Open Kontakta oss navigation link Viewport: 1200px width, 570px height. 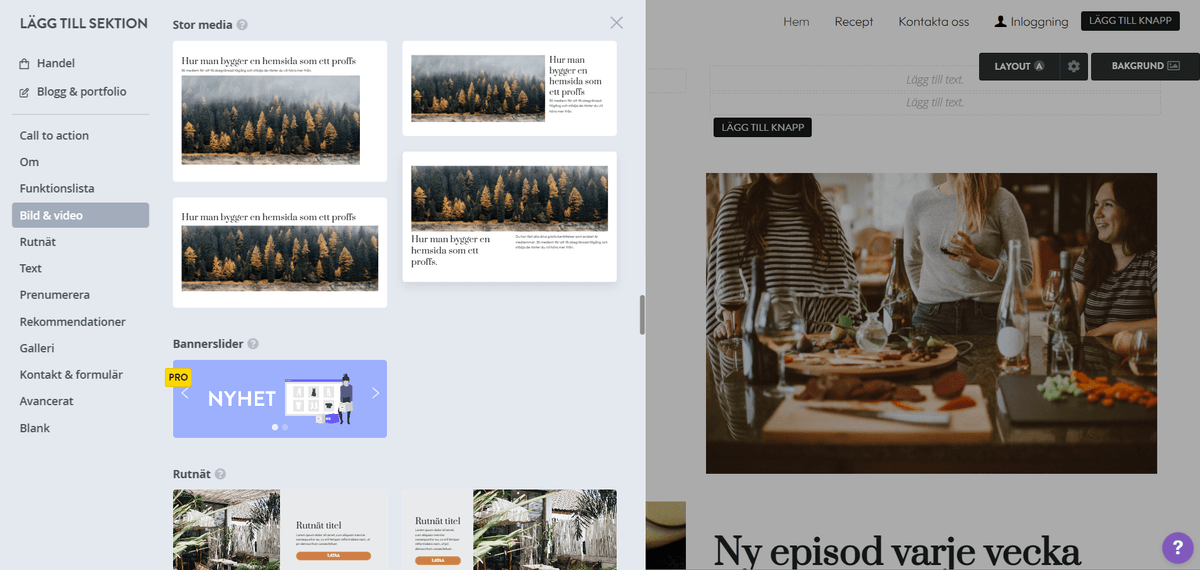[934, 22]
